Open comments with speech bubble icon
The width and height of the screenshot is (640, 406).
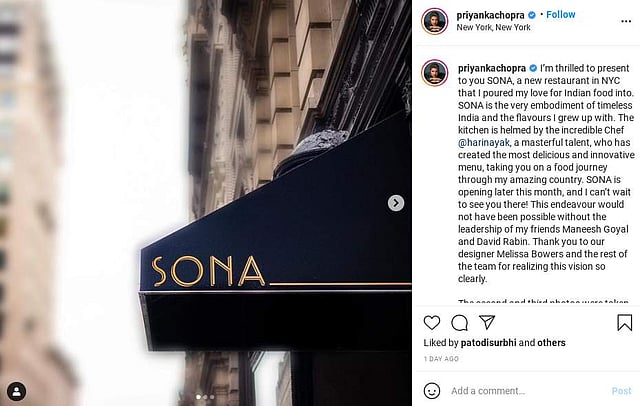point(460,323)
